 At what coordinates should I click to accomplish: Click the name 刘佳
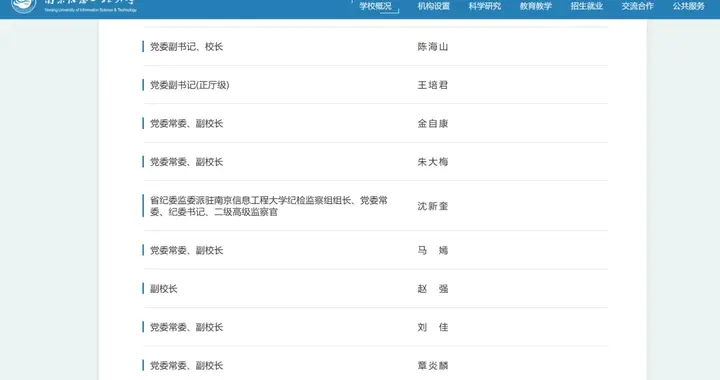tap(433, 327)
